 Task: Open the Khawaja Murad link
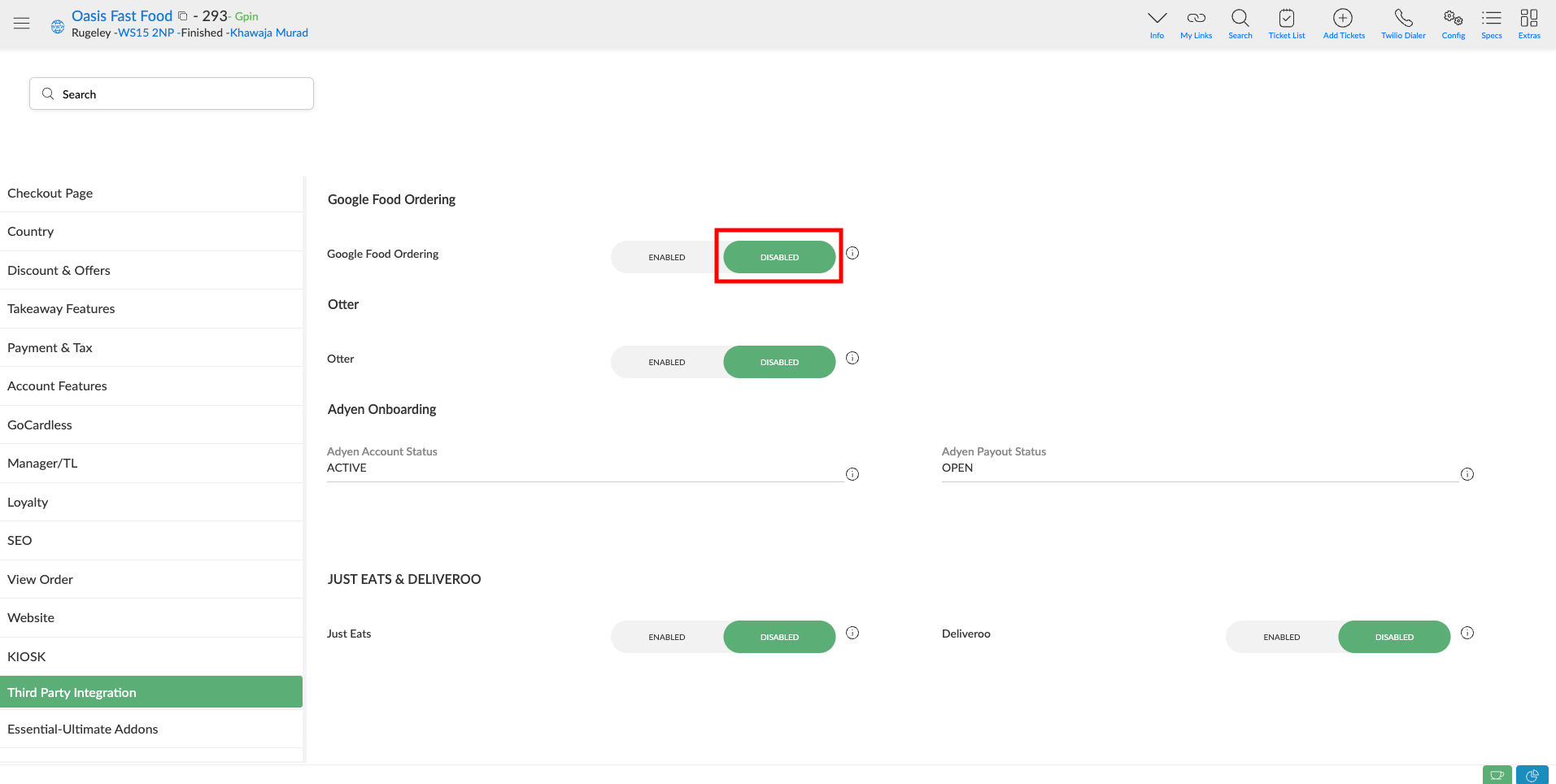[x=269, y=33]
